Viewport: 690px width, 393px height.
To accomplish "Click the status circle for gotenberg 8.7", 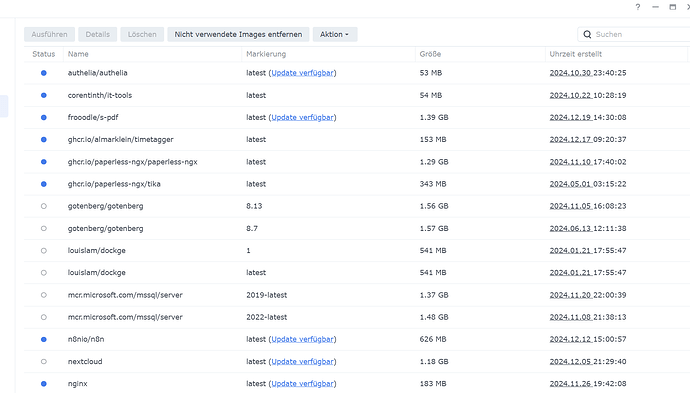I will 44,228.
